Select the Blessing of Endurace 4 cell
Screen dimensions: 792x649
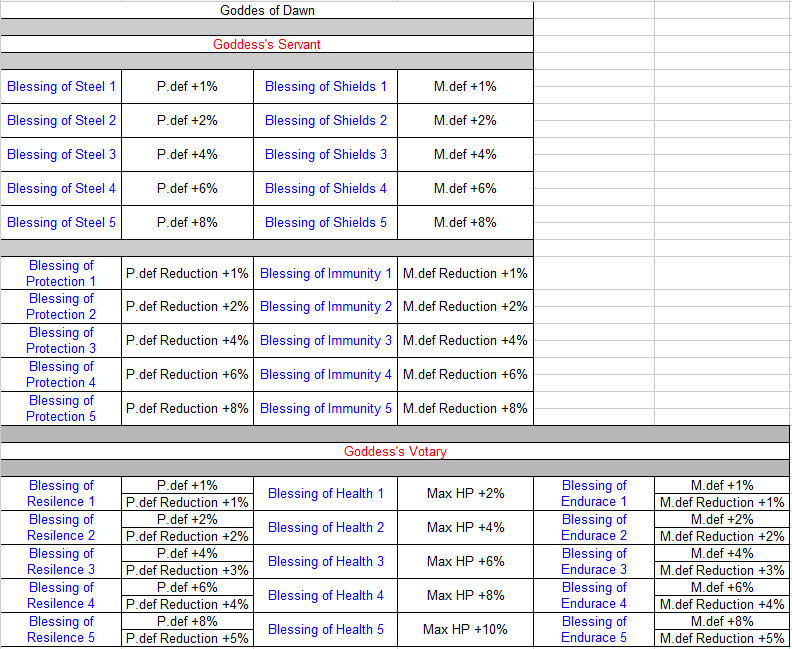coord(594,596)
